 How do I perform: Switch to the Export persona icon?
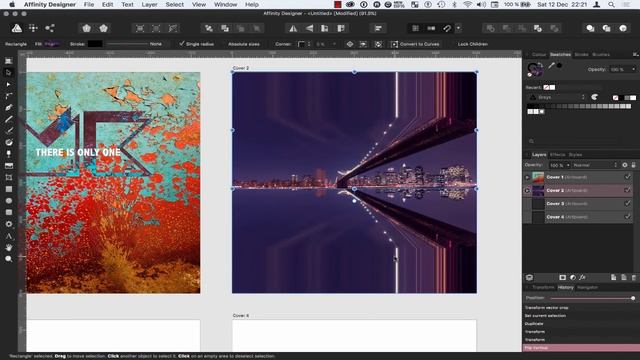pos(50,28)
